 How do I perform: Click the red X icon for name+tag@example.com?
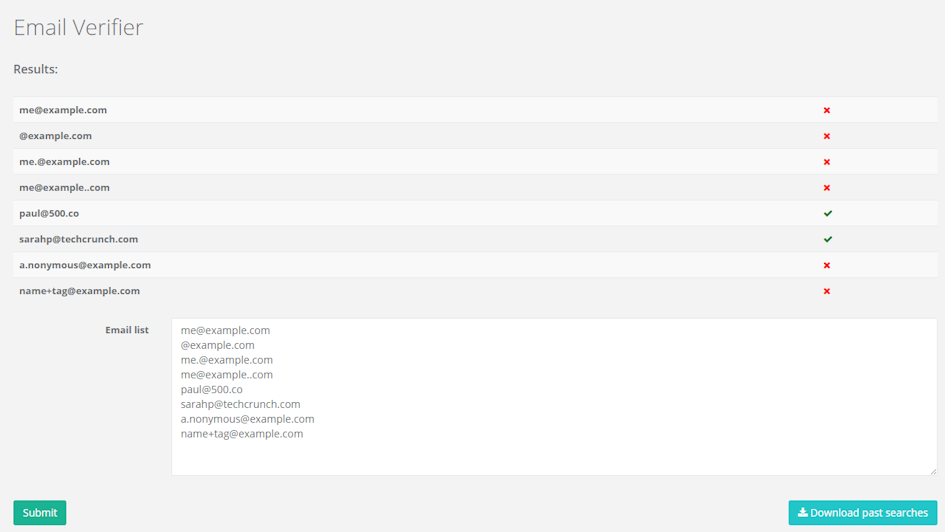pyautogui.click(x=826, y=292)
